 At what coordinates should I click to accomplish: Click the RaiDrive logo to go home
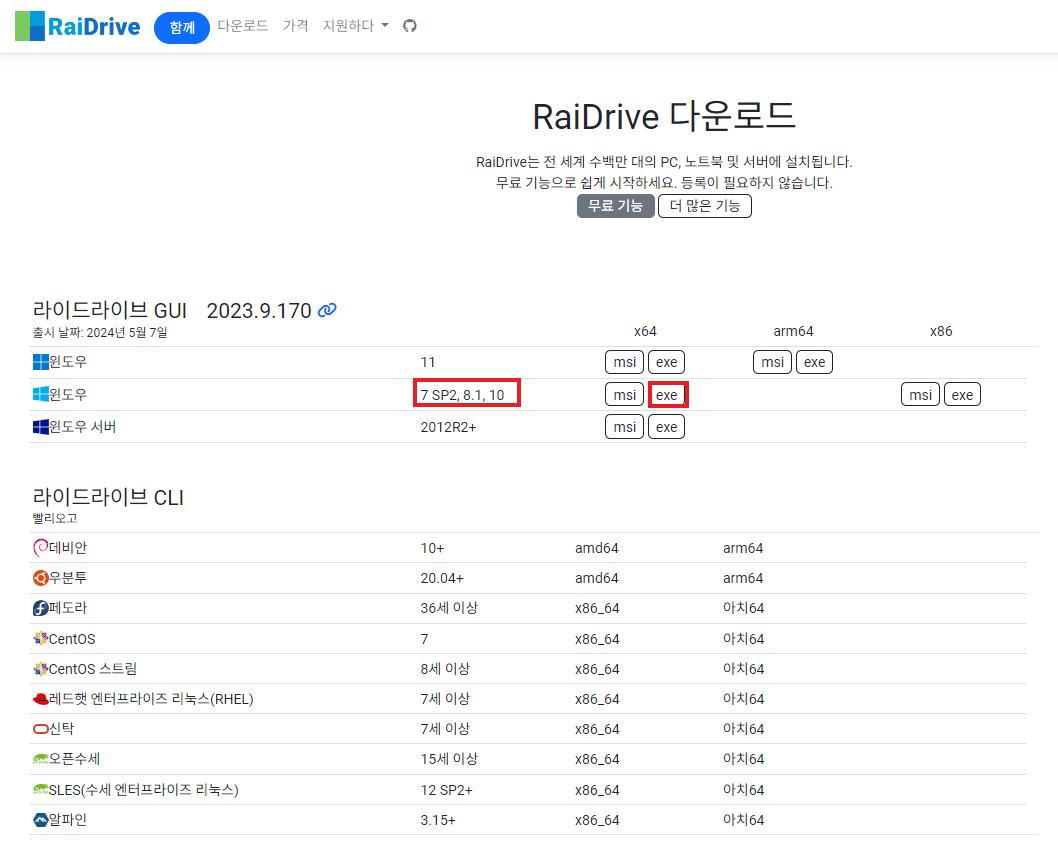click(x=77, y=26)
